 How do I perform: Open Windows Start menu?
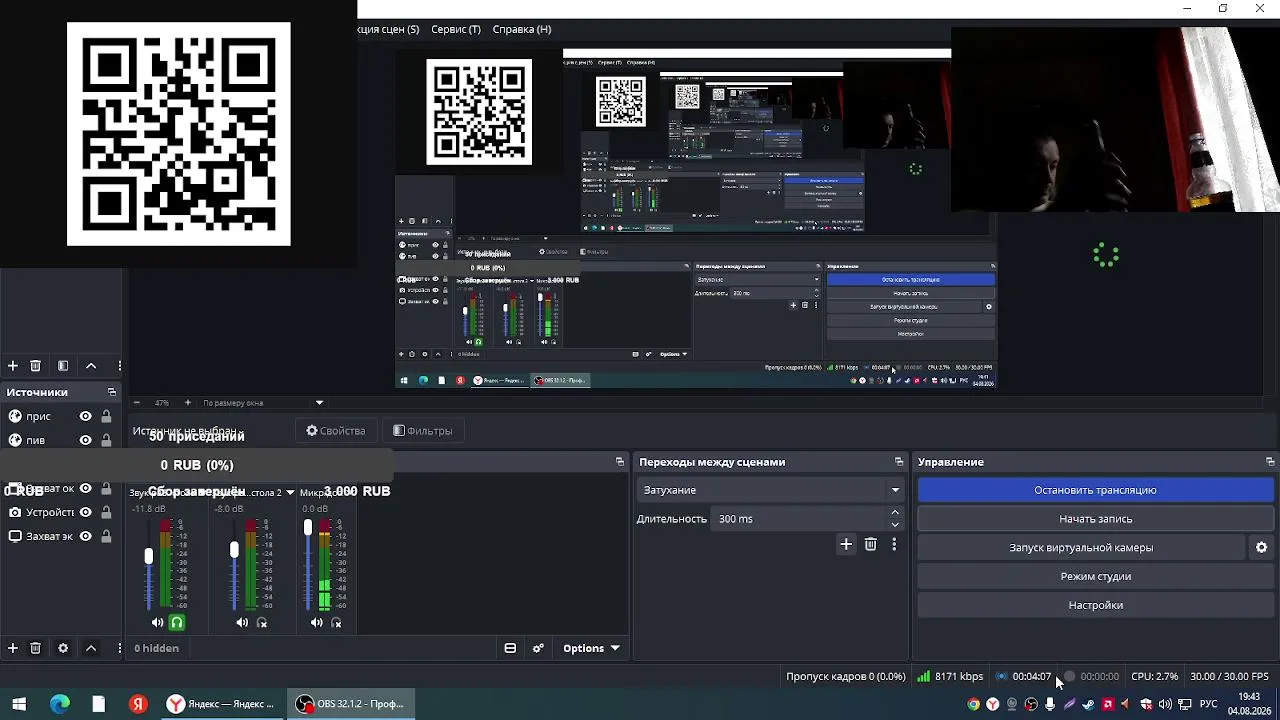pyautogui.click(x=19, y=704)
